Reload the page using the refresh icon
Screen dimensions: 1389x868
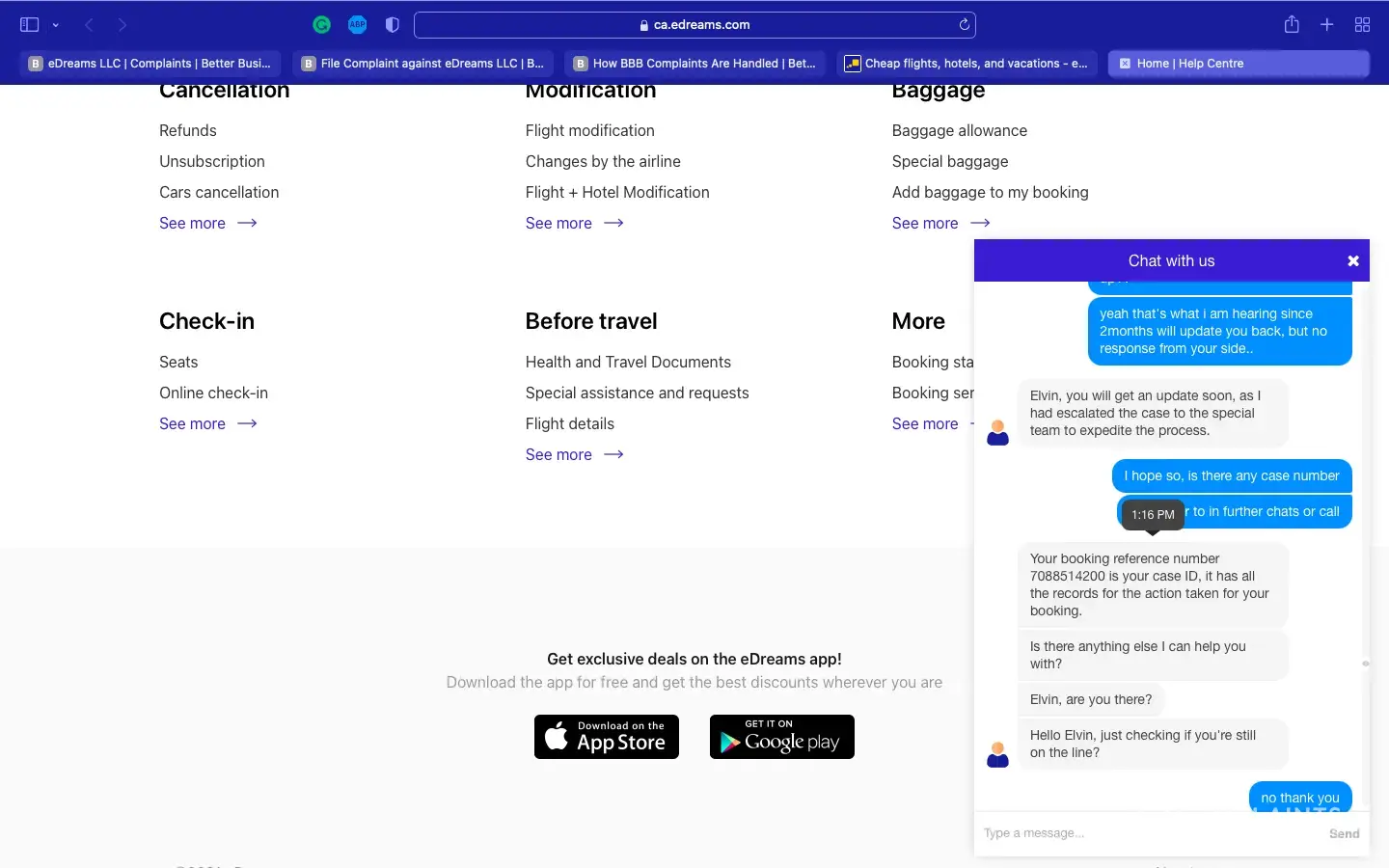coord(964,25)
